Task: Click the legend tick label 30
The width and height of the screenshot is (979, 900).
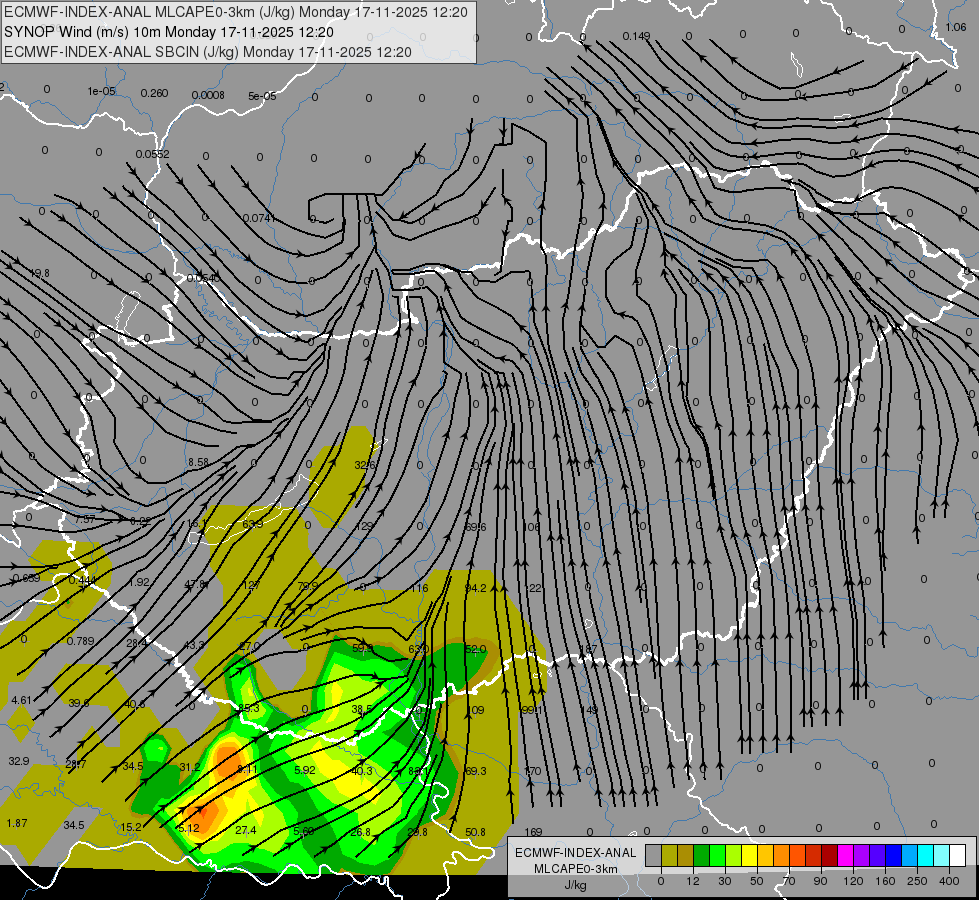Action: tap(724, 881)
